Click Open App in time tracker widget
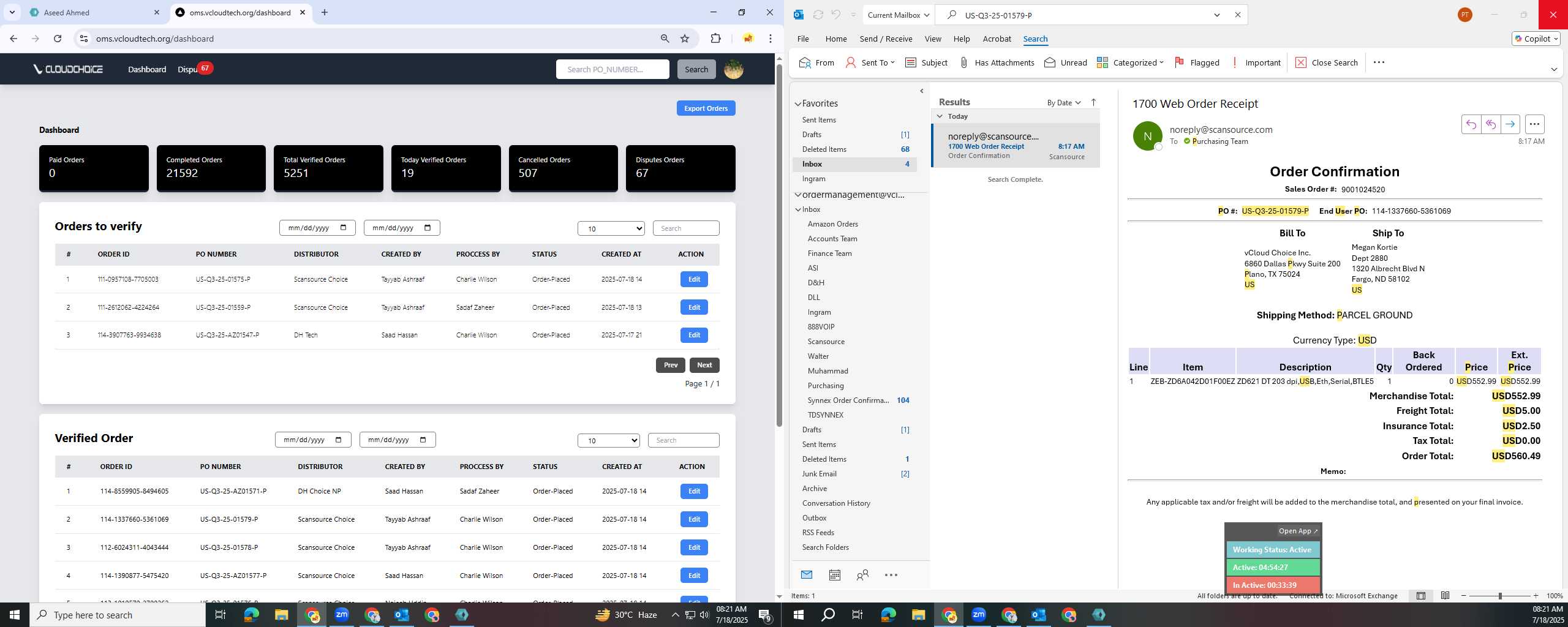The image size is (1568, 627). (1298, 531)
